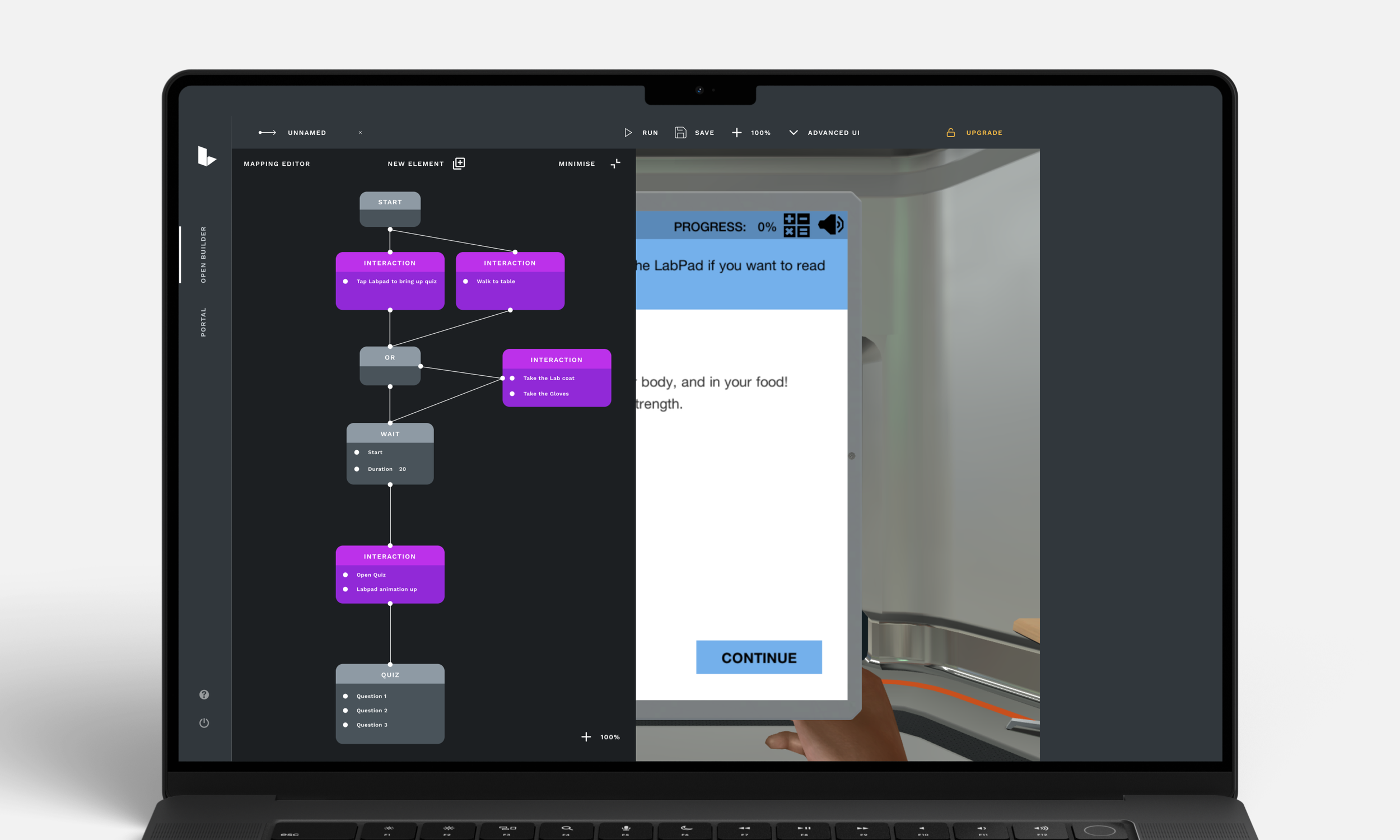Screen dimensions: 1400x840
Task: Click the app logo in sidebar
Action: [207, 156]
